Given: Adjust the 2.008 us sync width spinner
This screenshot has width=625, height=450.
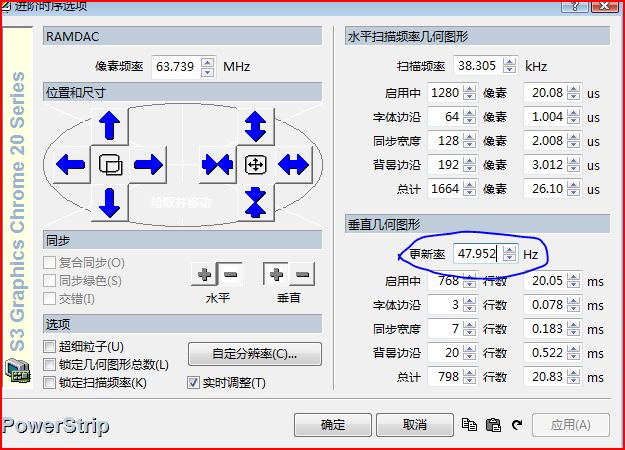Looking at the screenshot, I should [x=574, y=141].
